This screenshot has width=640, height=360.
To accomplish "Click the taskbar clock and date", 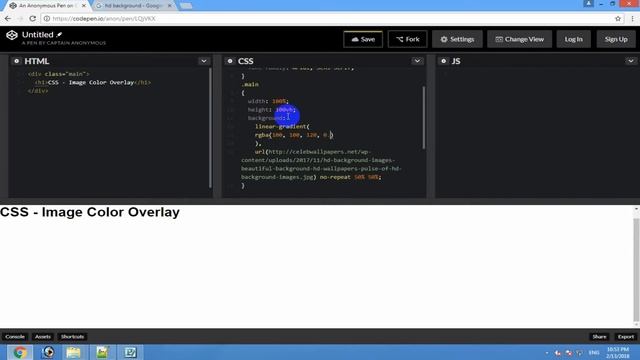I will pyautogui.click(x=618, y=352).
